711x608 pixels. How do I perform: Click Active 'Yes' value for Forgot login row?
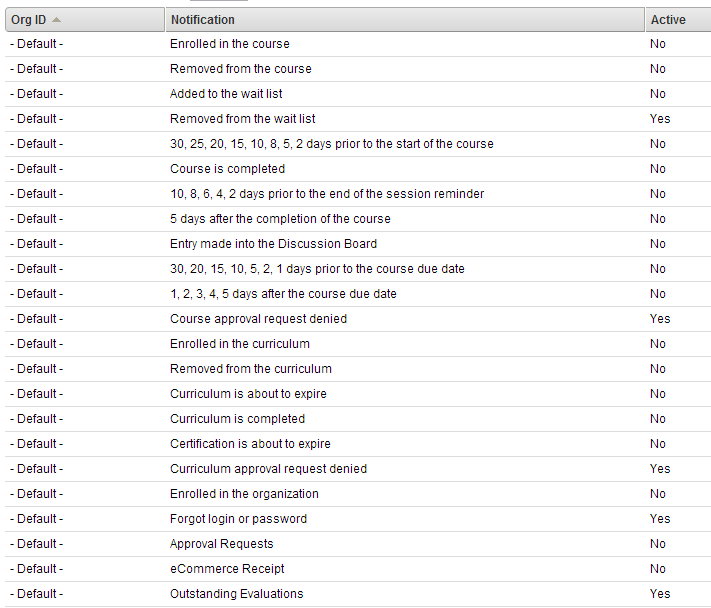coord(660,519)
